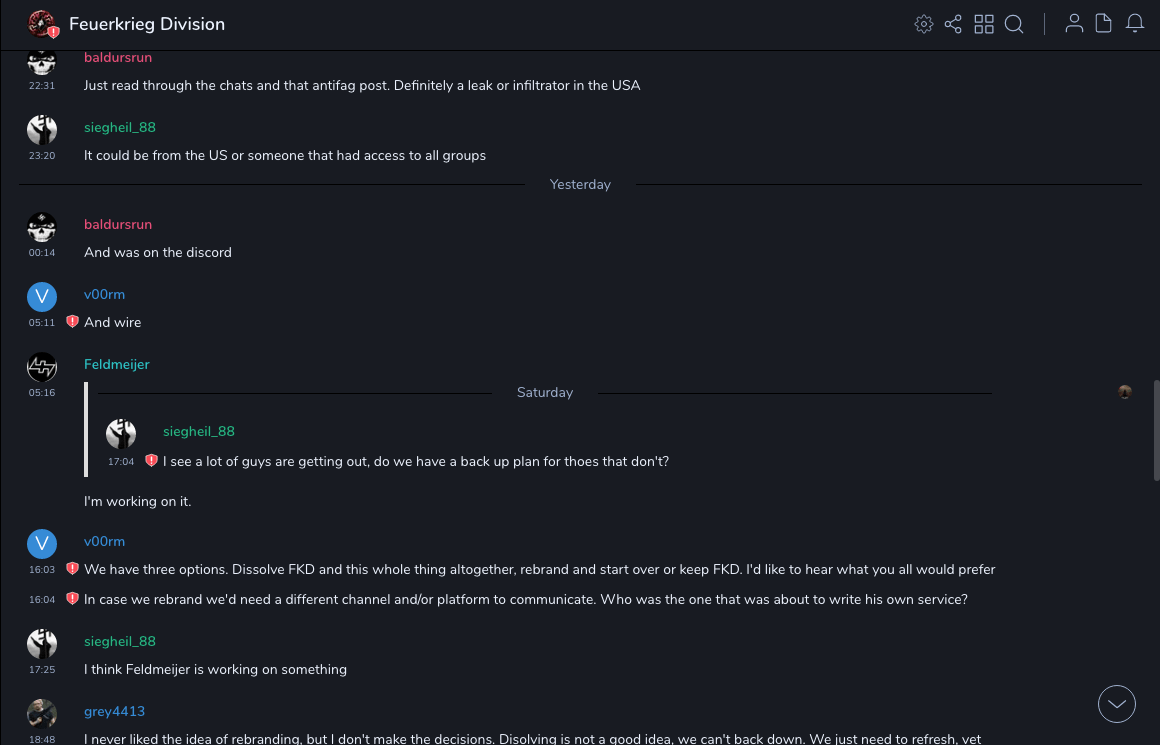Click the channel avatar in the header

click(x=42, y=24)
